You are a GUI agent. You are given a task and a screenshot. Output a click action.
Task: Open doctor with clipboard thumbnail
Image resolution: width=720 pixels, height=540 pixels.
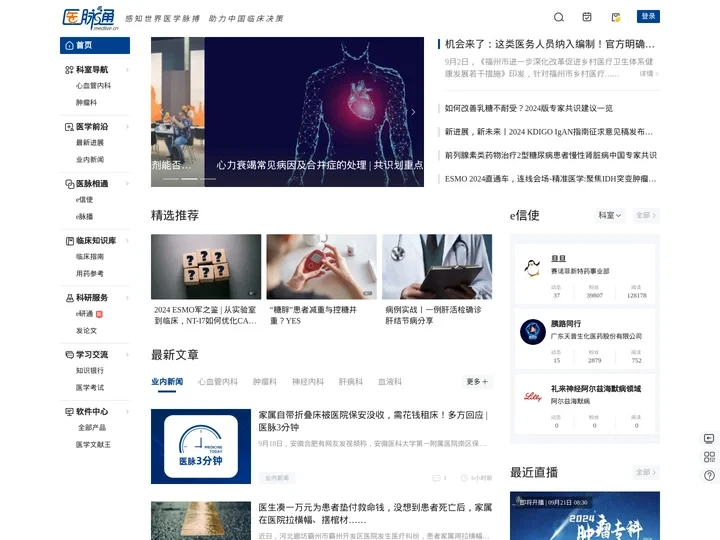tap(437, 267)
